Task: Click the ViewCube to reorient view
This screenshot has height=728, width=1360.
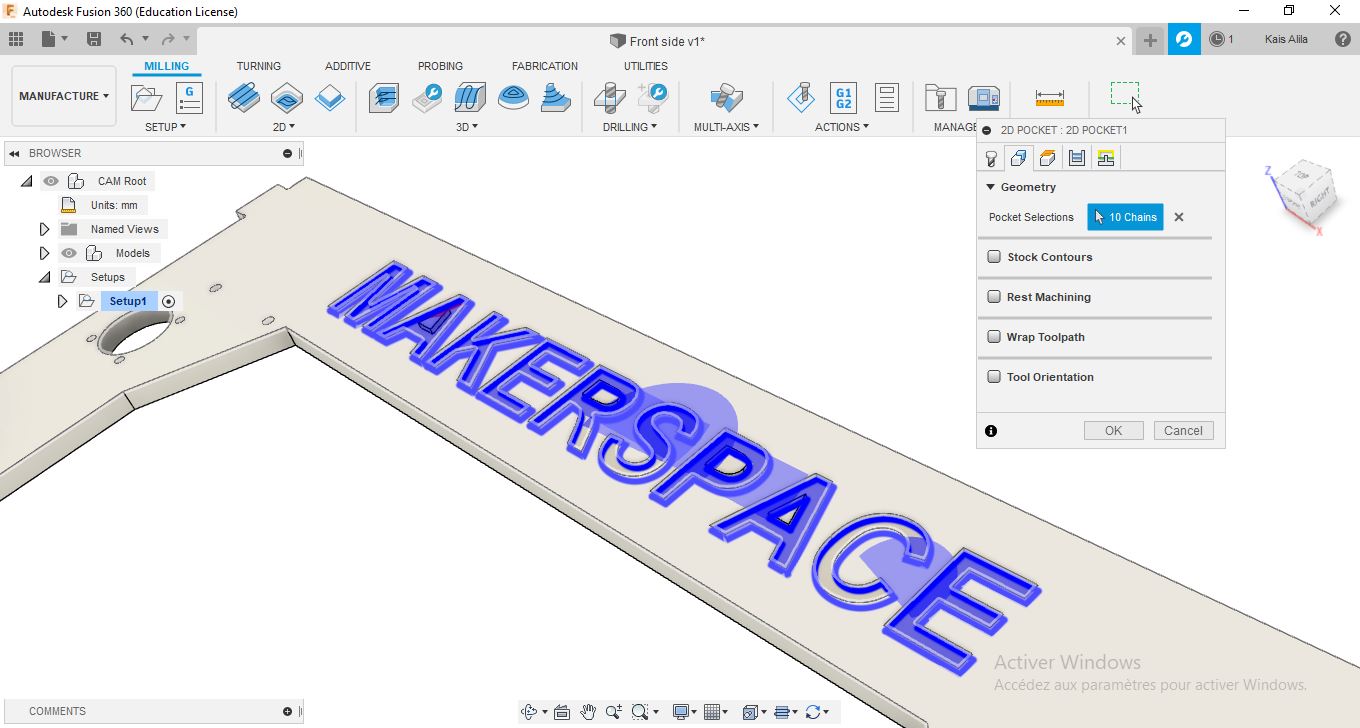Action: click(1303, 192)
